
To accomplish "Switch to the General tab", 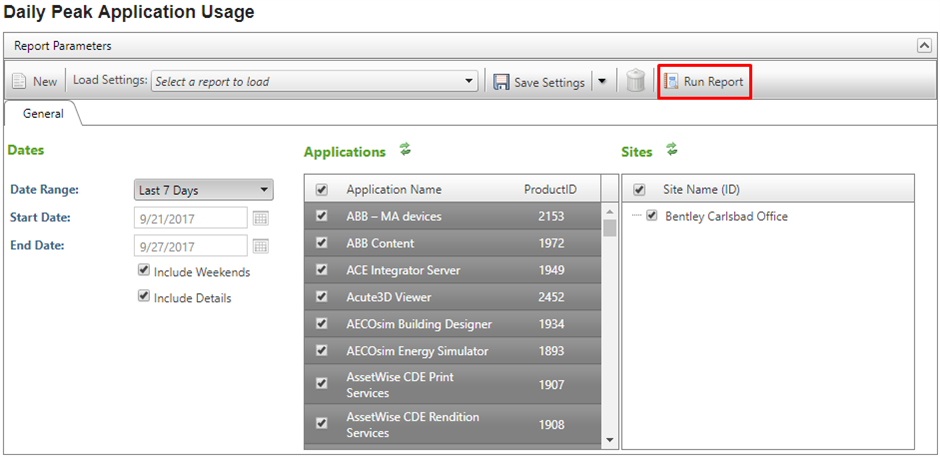I will point(43,113).
